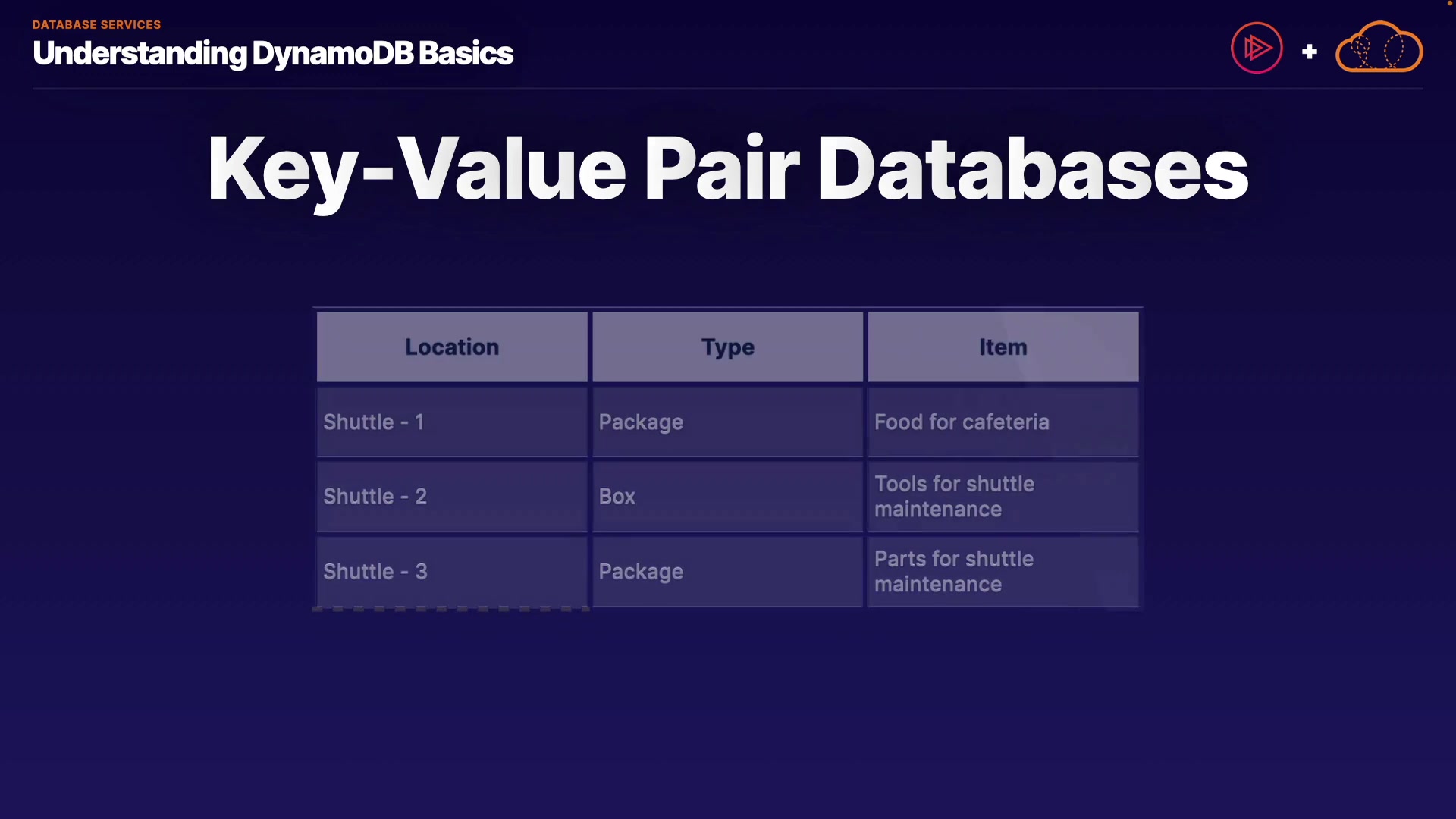Image resolution: width=1456 pixels, height=819 pixels.
Task: Click Package cell in Shuttle - 3 row
Action: coord(727,571)
